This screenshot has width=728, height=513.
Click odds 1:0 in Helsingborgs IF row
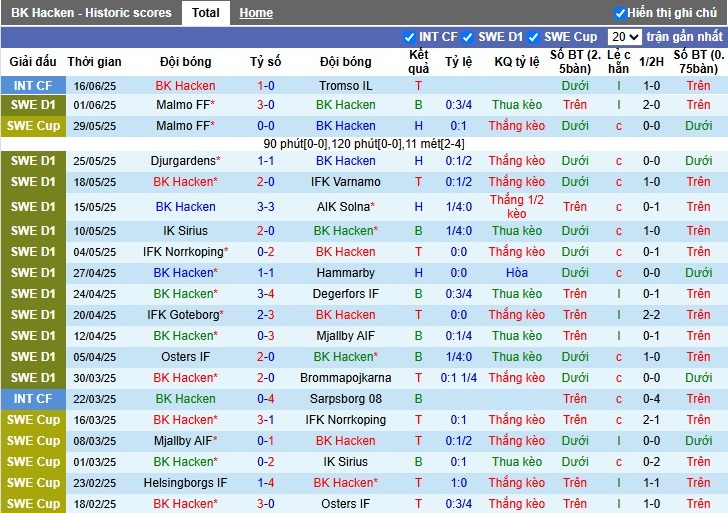tap(458, 483)
